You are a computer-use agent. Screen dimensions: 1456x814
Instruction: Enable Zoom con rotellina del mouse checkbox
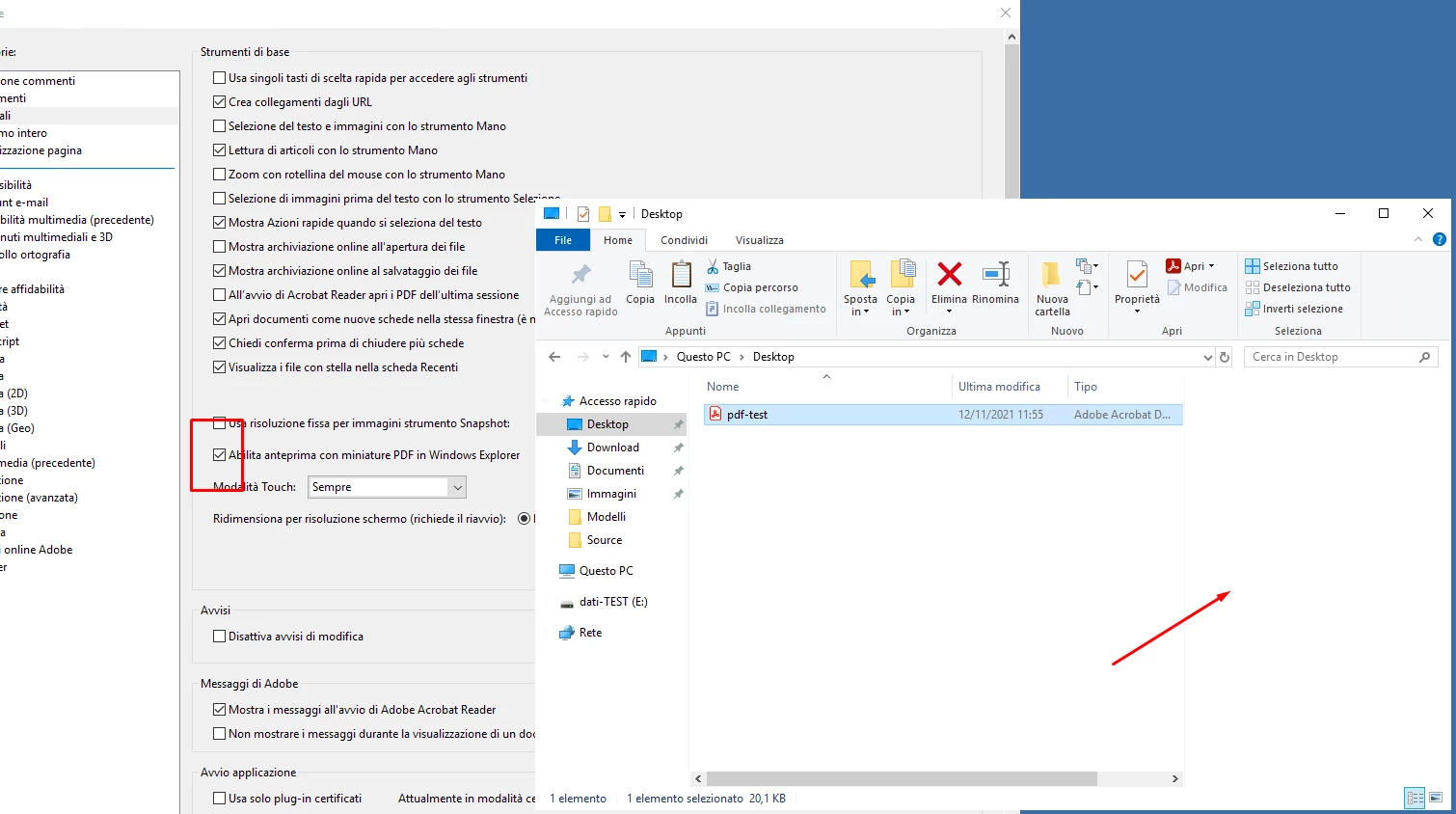coord(220,175)
